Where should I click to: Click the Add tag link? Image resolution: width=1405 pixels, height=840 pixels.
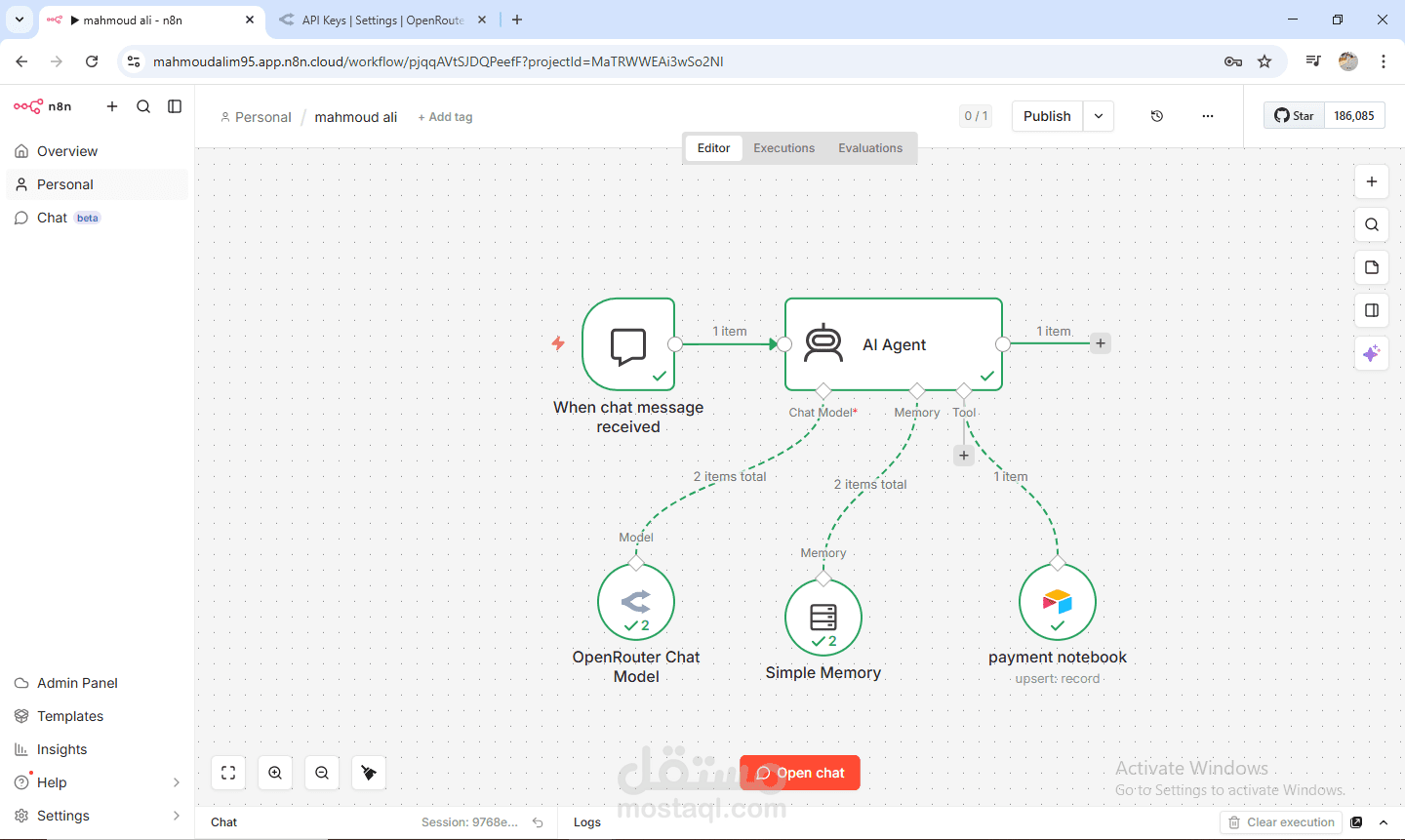tap(445, 117)
